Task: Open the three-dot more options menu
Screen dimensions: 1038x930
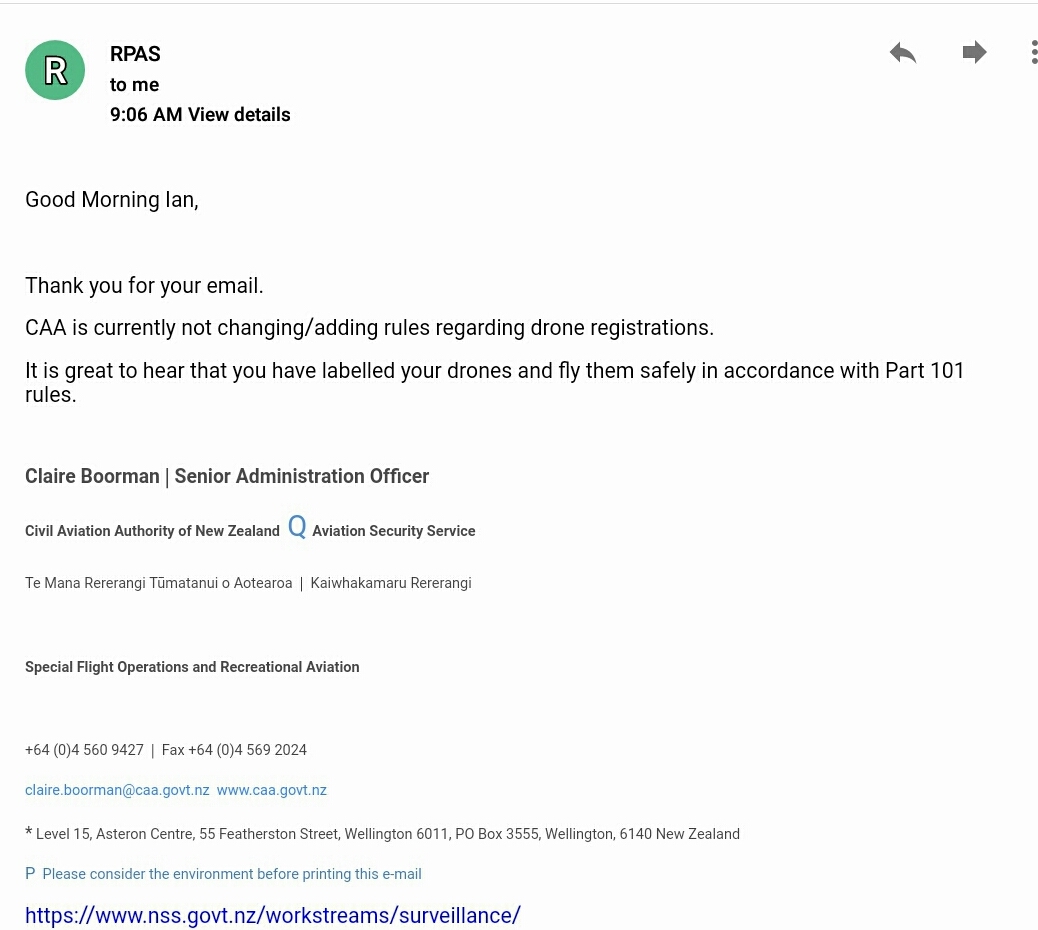Action: coord(1034,52)
